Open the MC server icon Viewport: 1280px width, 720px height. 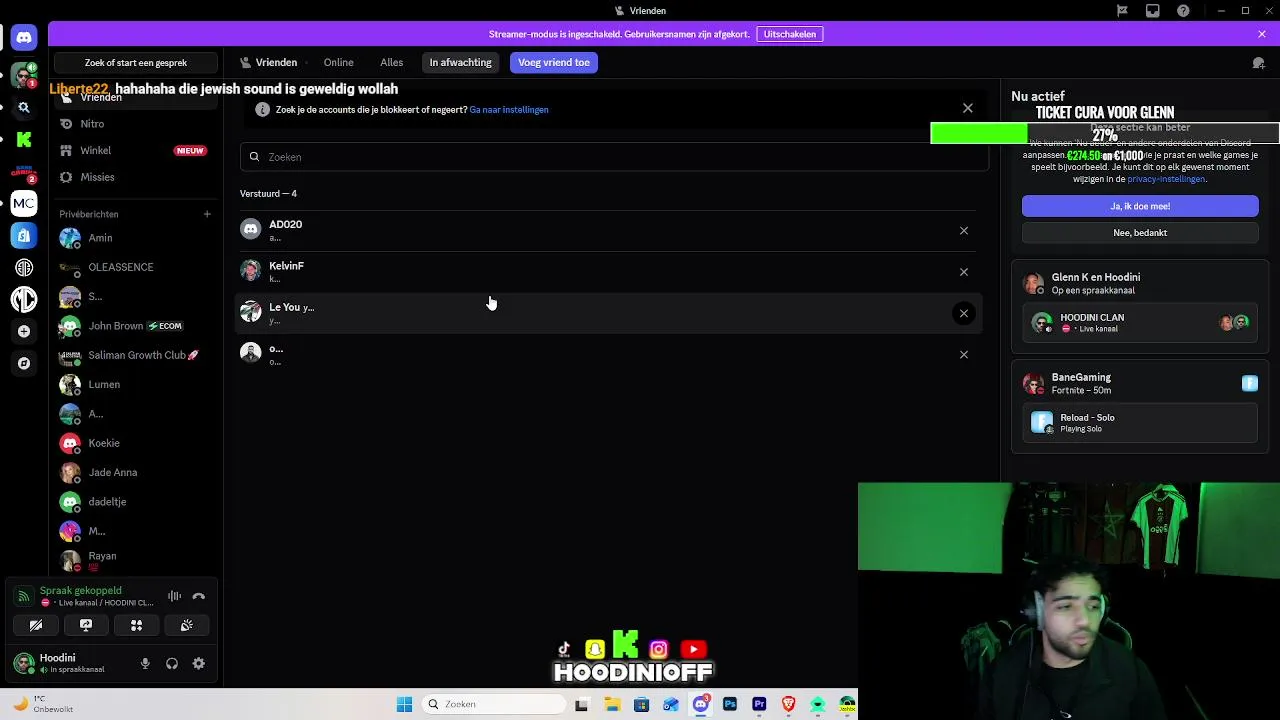(24, 203)
